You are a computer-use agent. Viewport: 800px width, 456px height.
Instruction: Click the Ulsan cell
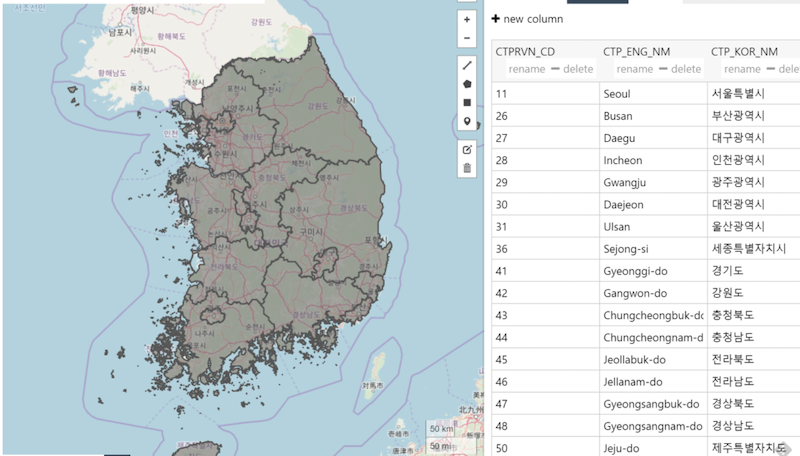[x=653, y=226]
